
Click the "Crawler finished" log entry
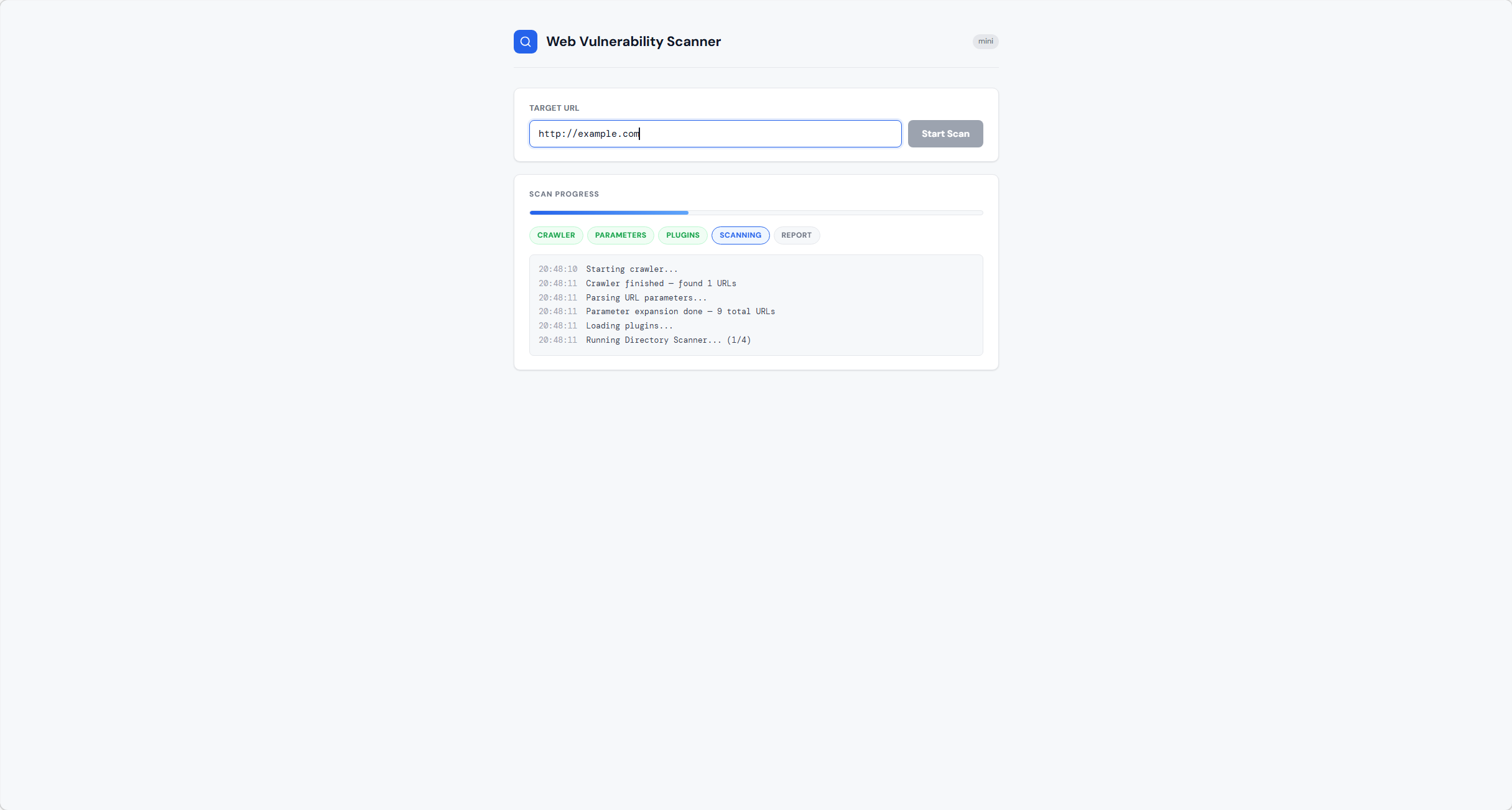point(661,284)
